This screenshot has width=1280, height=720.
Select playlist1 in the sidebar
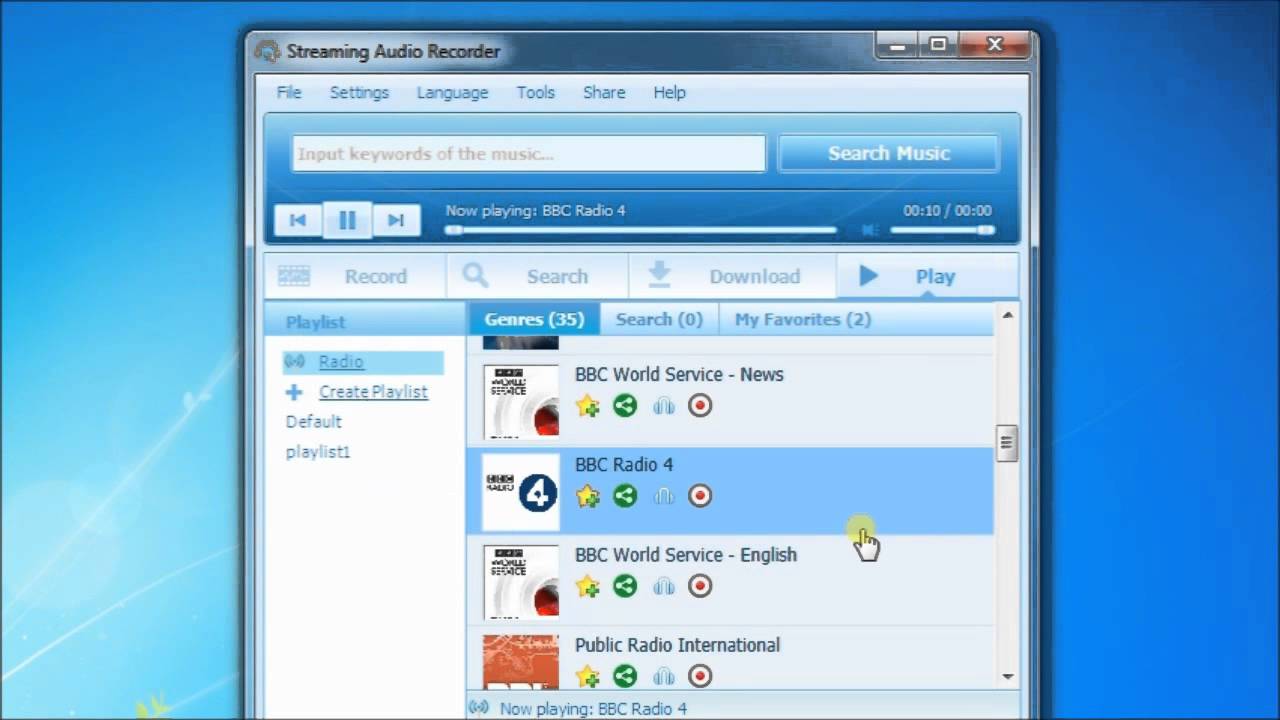(x=318, y=452)
